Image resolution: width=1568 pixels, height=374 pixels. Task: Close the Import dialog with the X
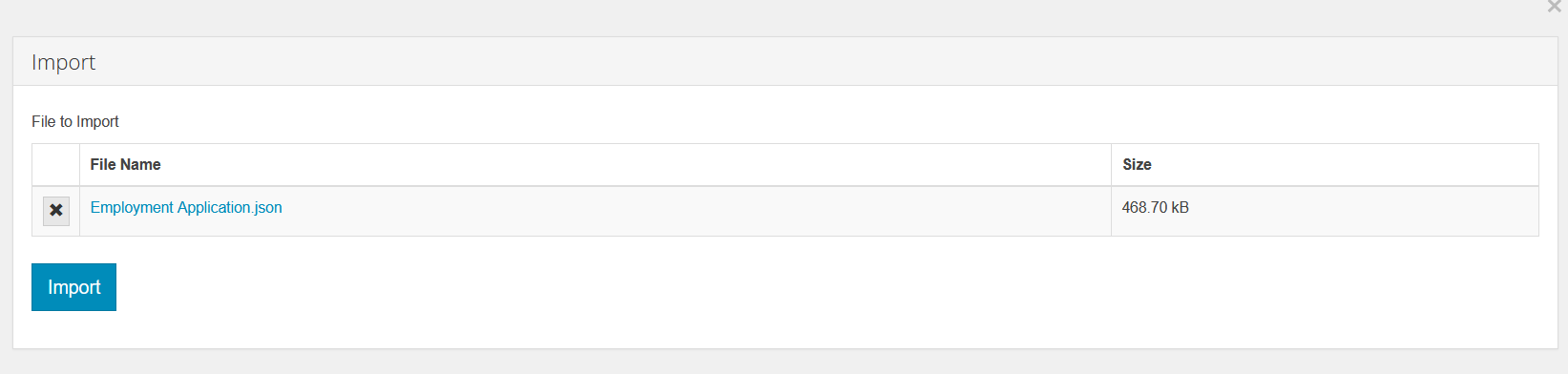1554,7
